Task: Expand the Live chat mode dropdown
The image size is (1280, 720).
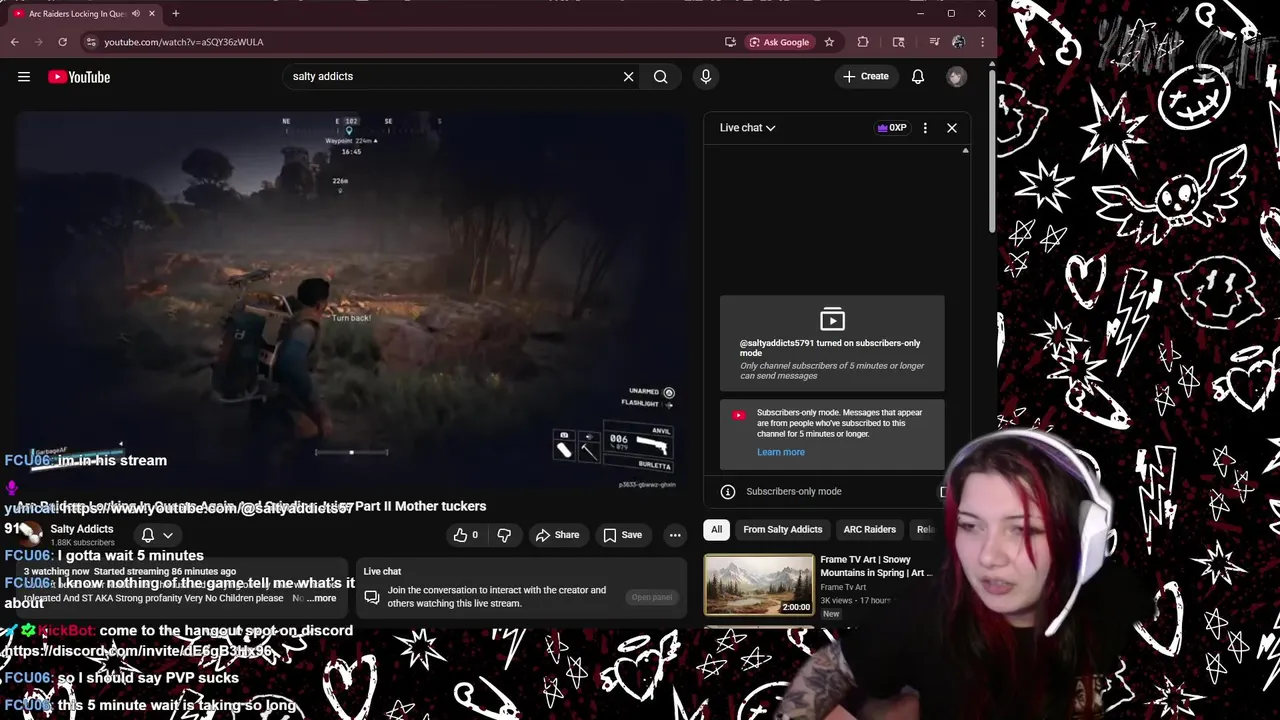Action: pos(747,128)
